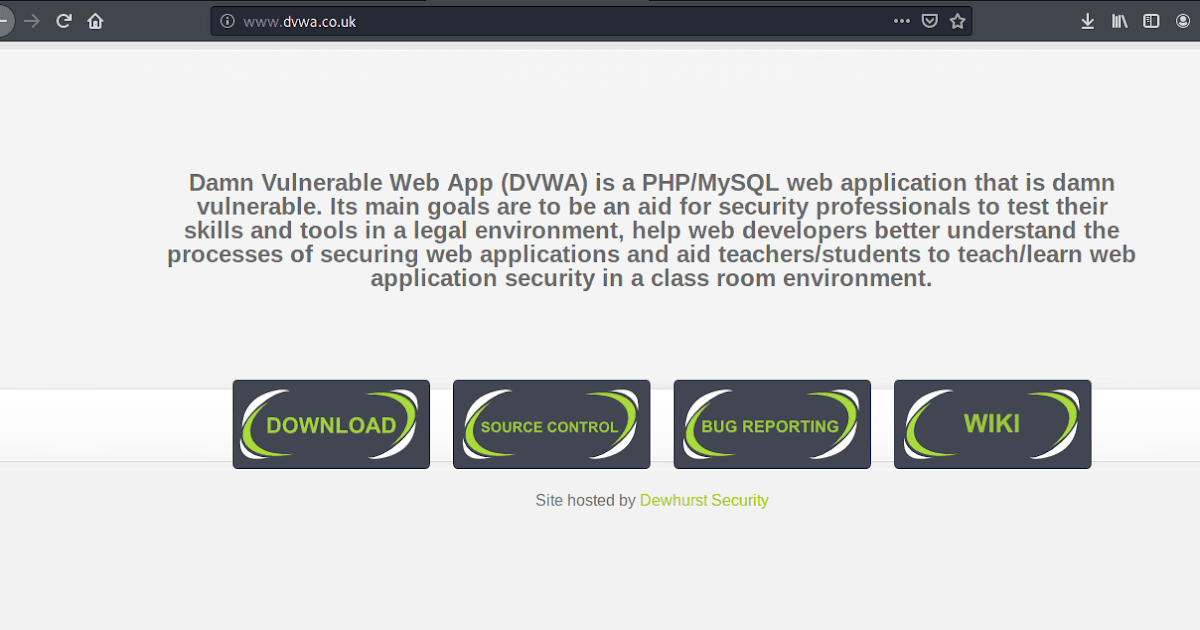Viewport: 1200px width, 630px height.
Task: Open the WIKI button
Action: point(992,424)
